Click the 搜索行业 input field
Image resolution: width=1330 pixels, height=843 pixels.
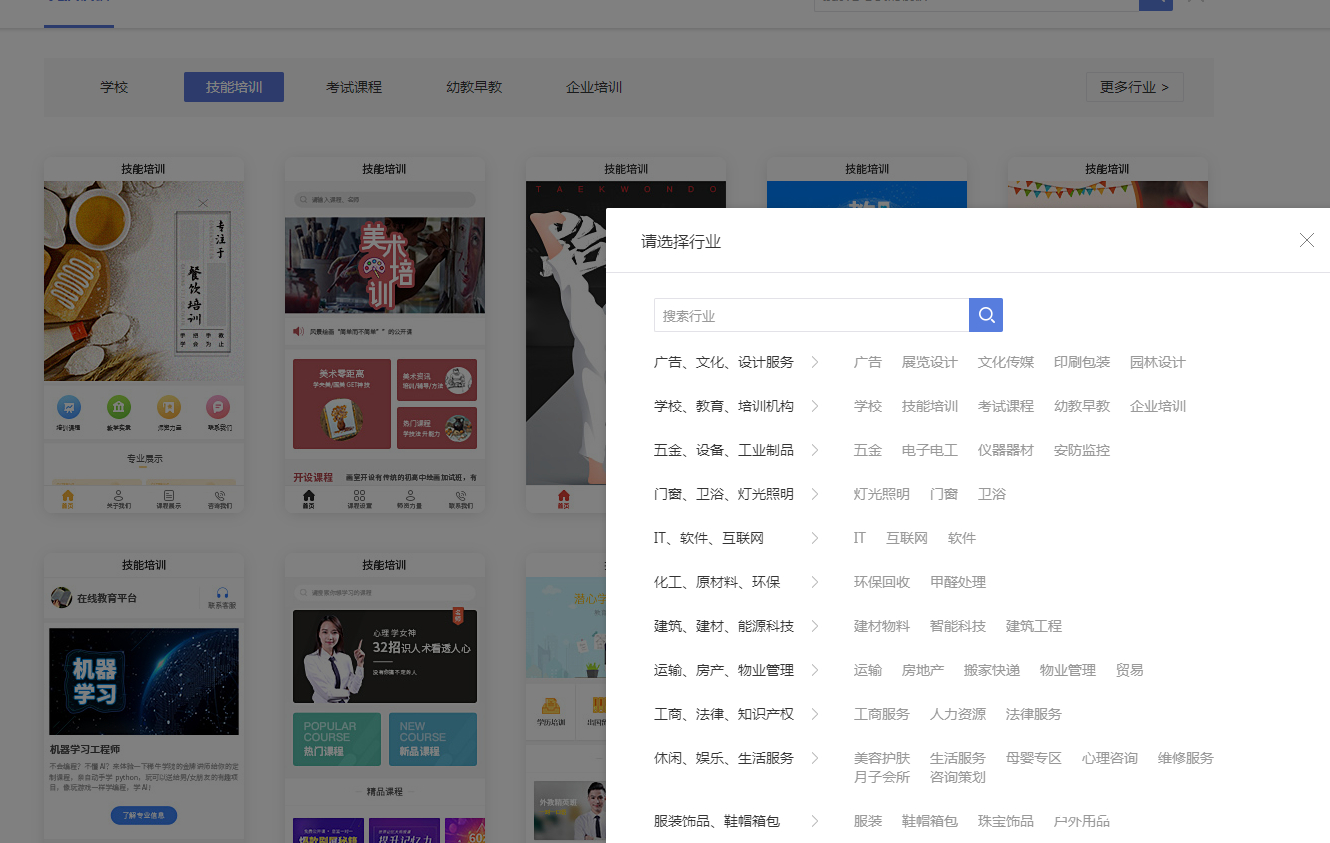[x=810, y=314]
